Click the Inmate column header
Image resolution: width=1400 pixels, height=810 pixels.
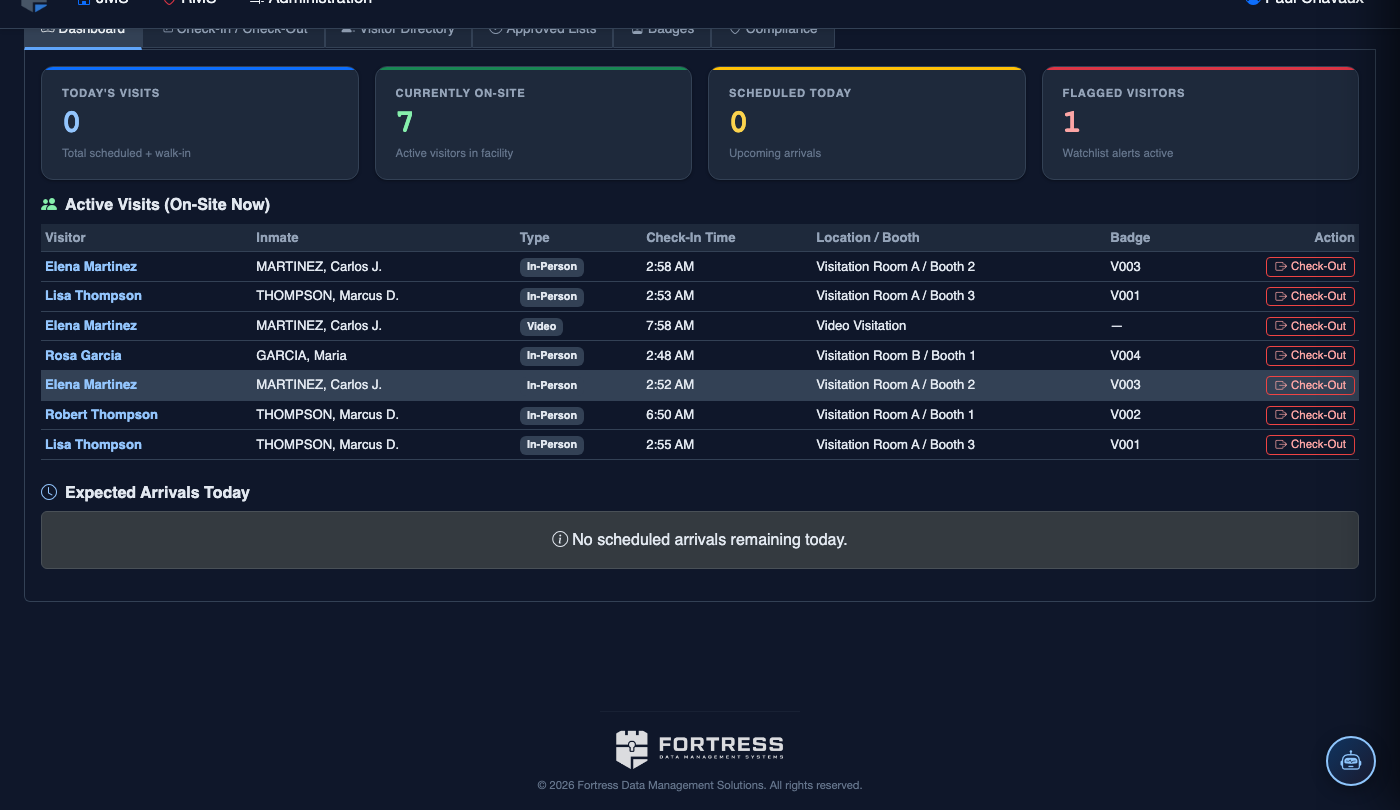(x=277, y=237)
